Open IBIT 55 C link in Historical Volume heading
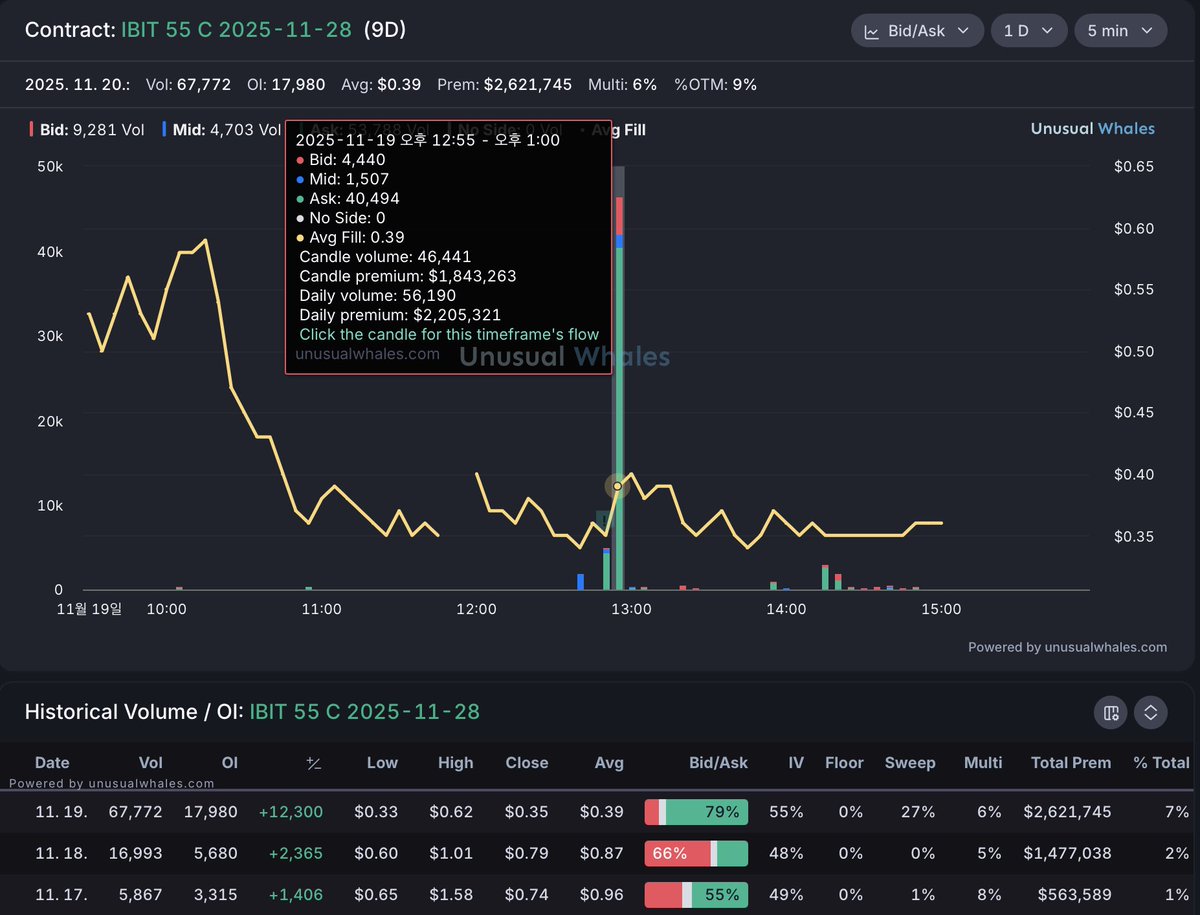 tap(365, 712)
